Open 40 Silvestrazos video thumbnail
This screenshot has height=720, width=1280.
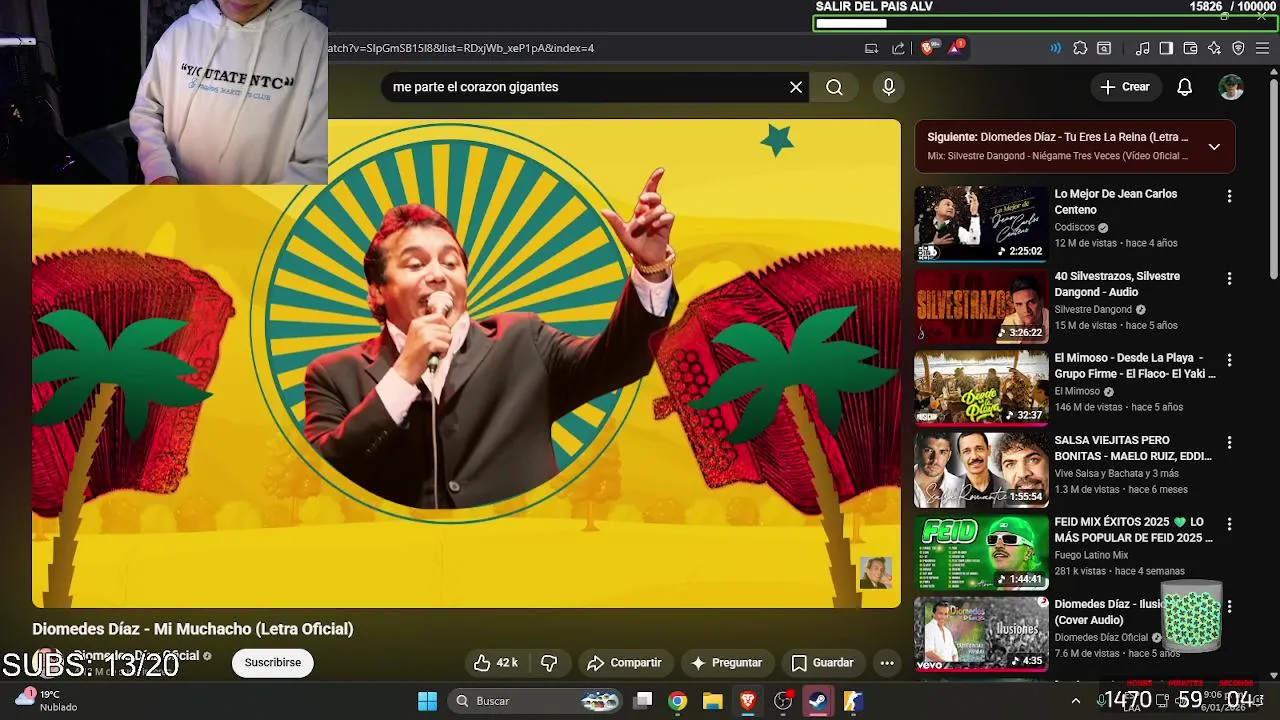[981, 306]
